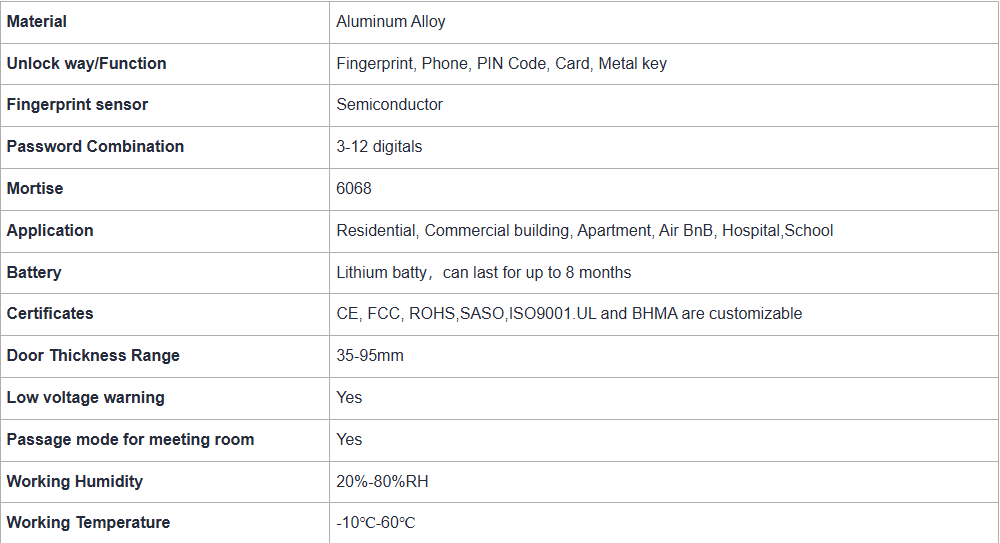The width and height of the screenshot is (1000, 543).
Task: Click the Passage mode for meeting room label
Action: point(130,439)
